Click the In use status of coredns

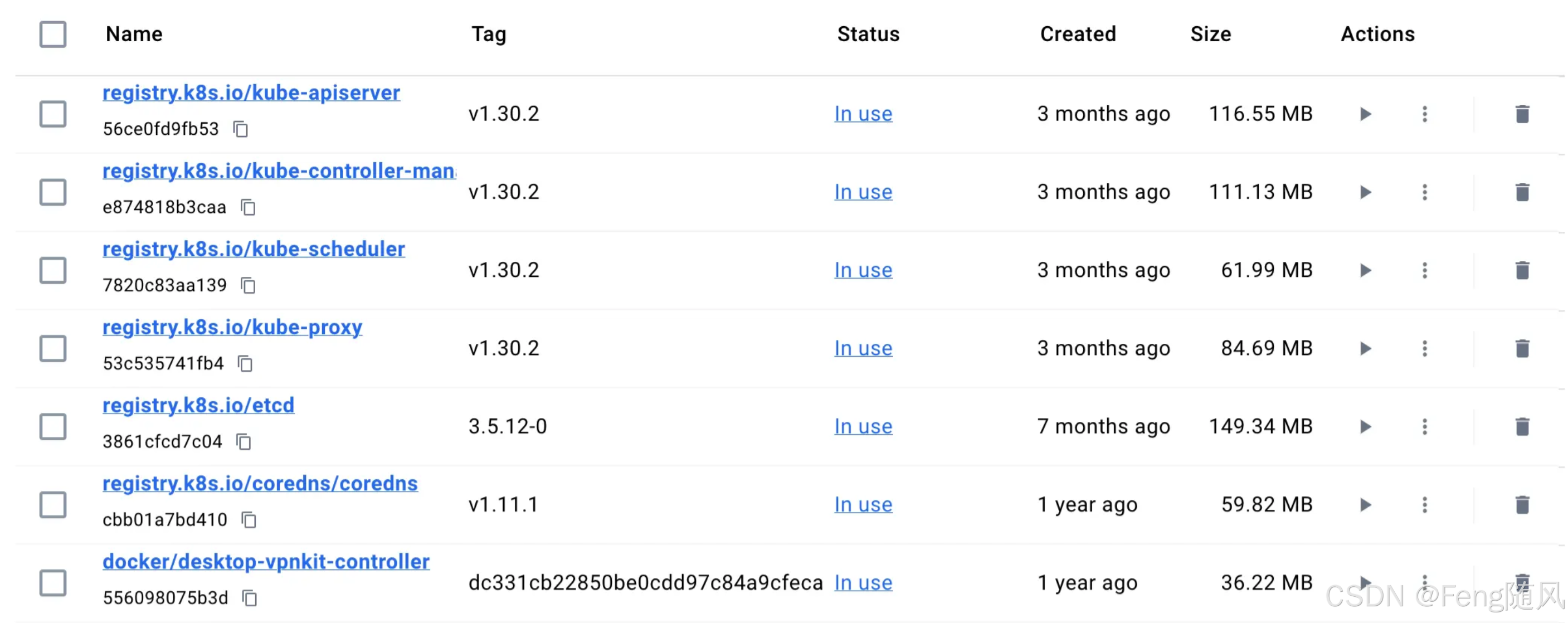point(863,504)
